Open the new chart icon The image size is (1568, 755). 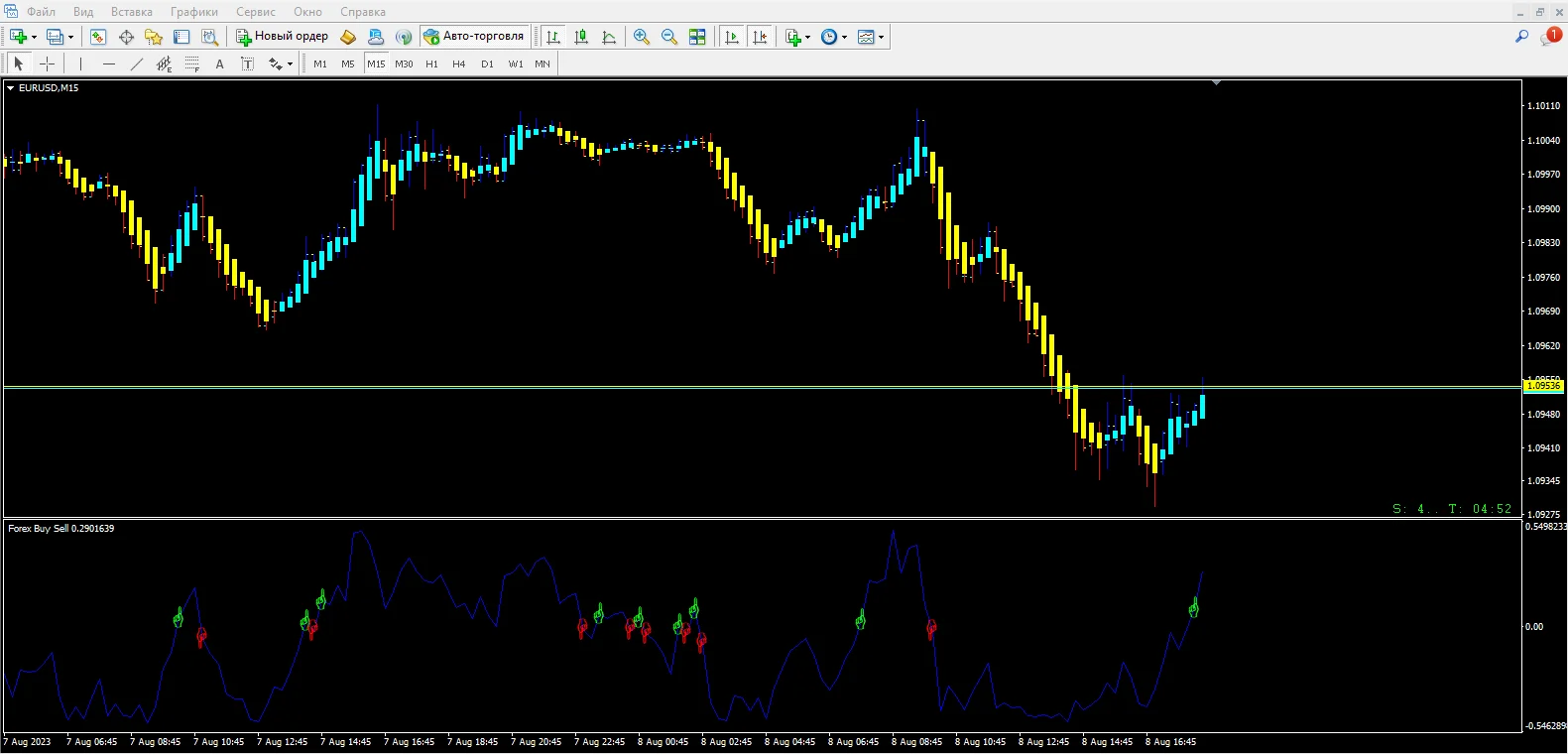[18, 37]
